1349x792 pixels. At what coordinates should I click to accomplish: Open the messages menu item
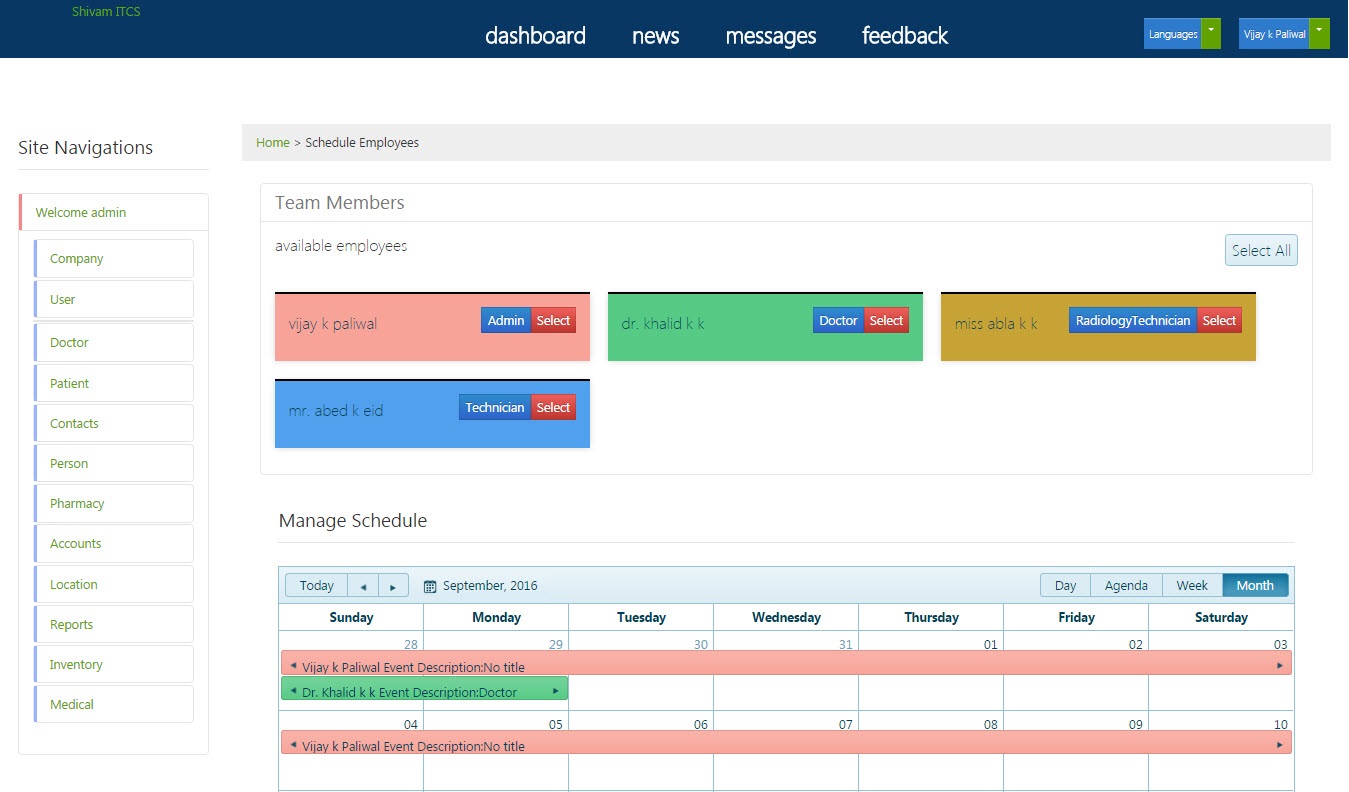pyautogui.click(x=771, y=36)
